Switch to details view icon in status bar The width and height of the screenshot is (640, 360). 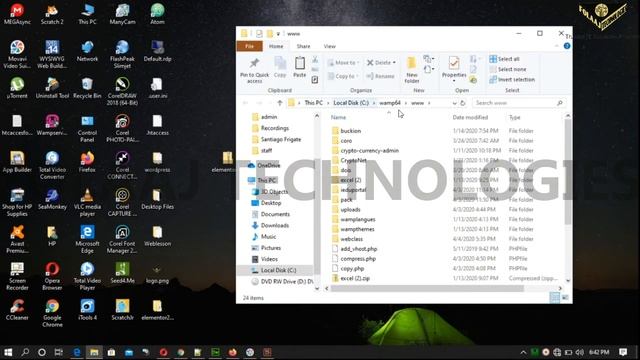[x=555, y=298]
